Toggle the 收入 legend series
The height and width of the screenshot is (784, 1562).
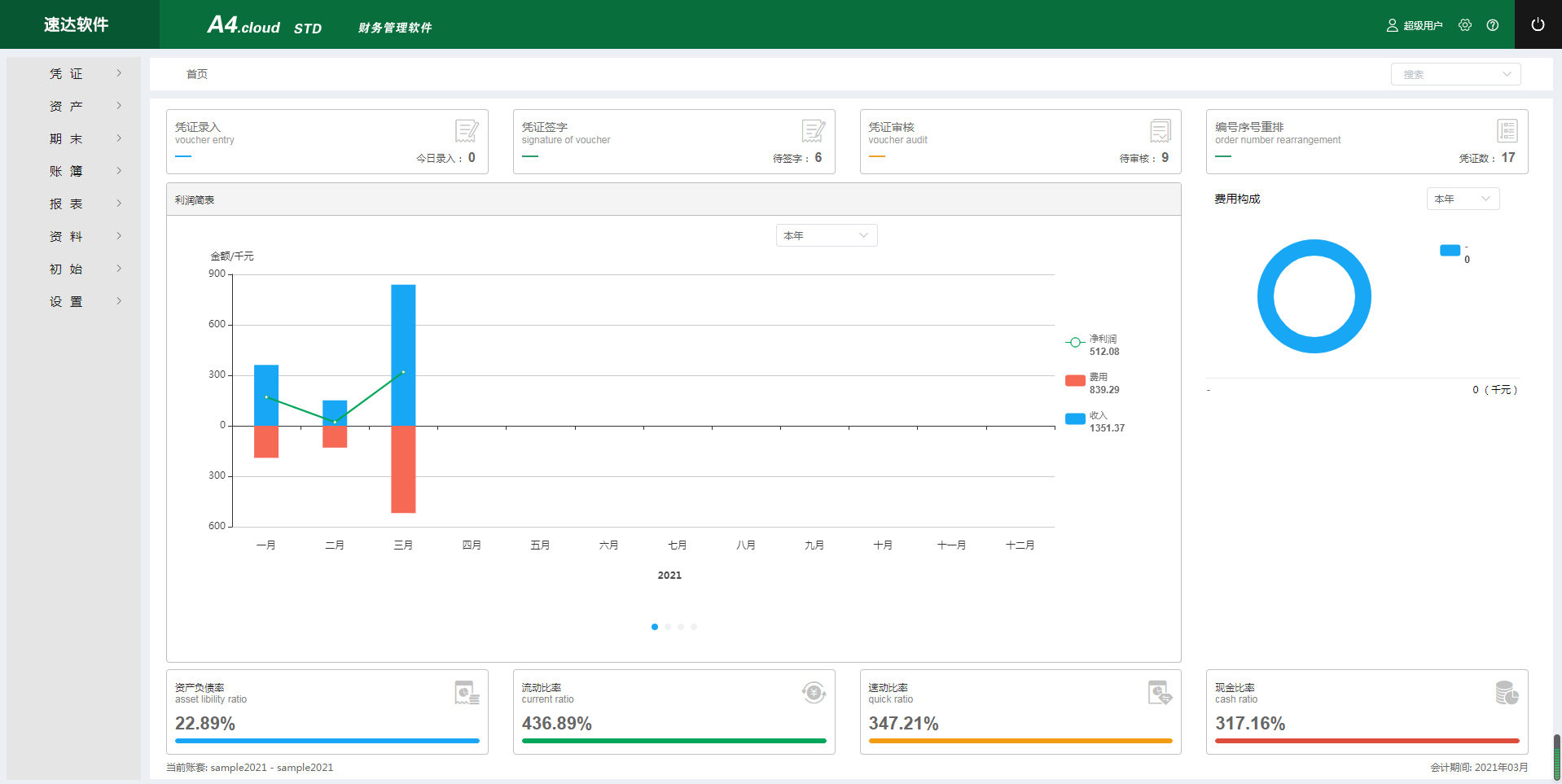click(x=1091, y=419)
